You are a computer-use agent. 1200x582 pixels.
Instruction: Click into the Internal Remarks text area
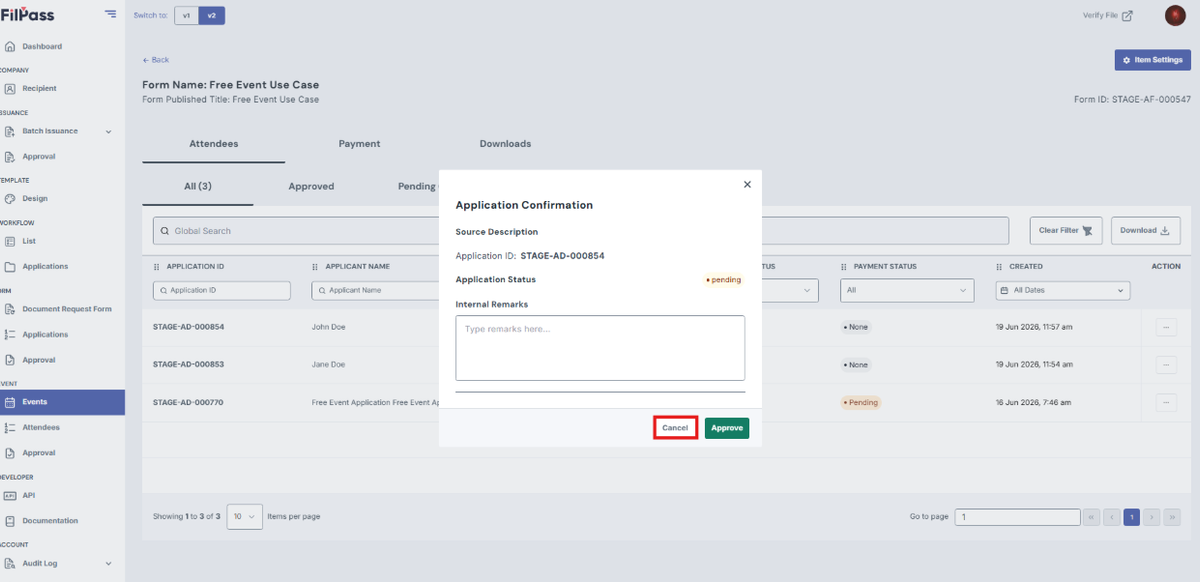pos(600,348)
